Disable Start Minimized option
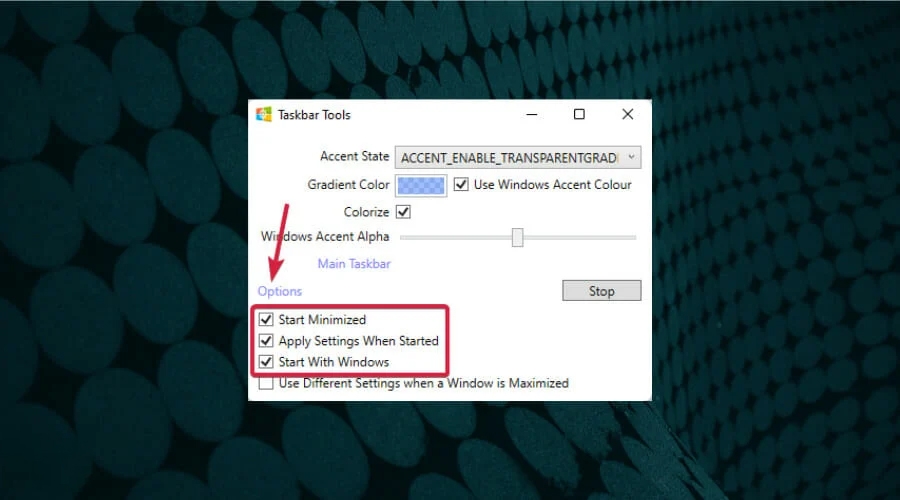 point(266,319)
